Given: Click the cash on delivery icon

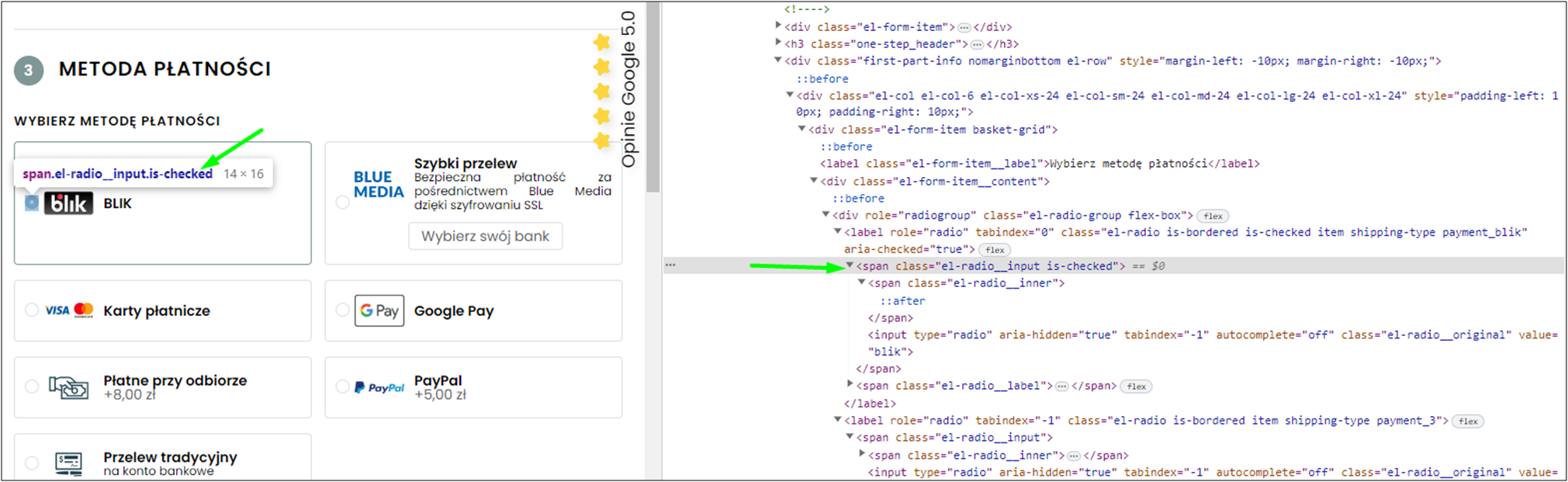Looking at the screenshot, I should [68, 387].
